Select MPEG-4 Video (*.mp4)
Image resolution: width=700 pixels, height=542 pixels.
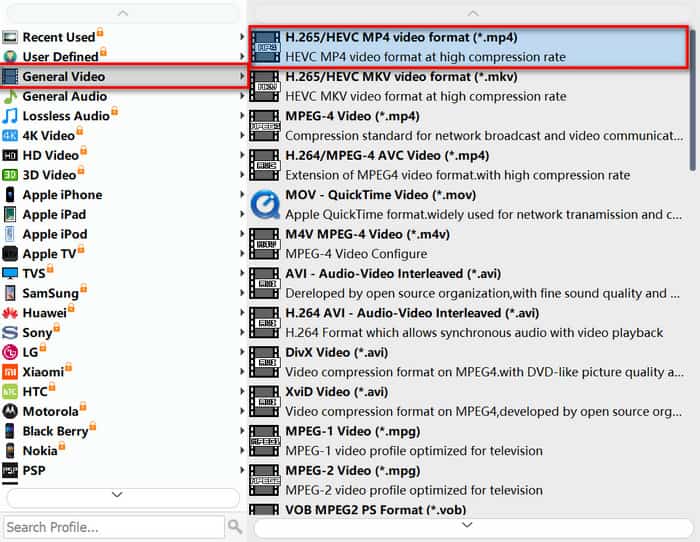click(x=469, y=126)
